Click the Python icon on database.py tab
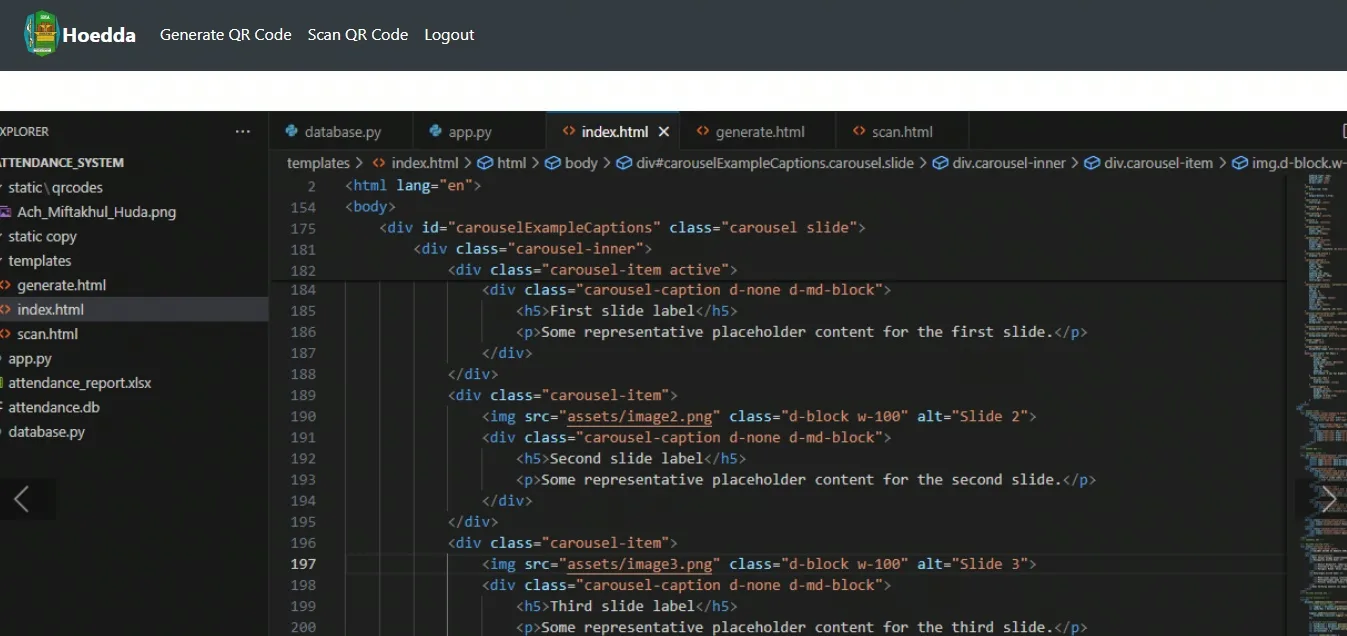Screen dimensions: 1347x636 tap(292, 131)
